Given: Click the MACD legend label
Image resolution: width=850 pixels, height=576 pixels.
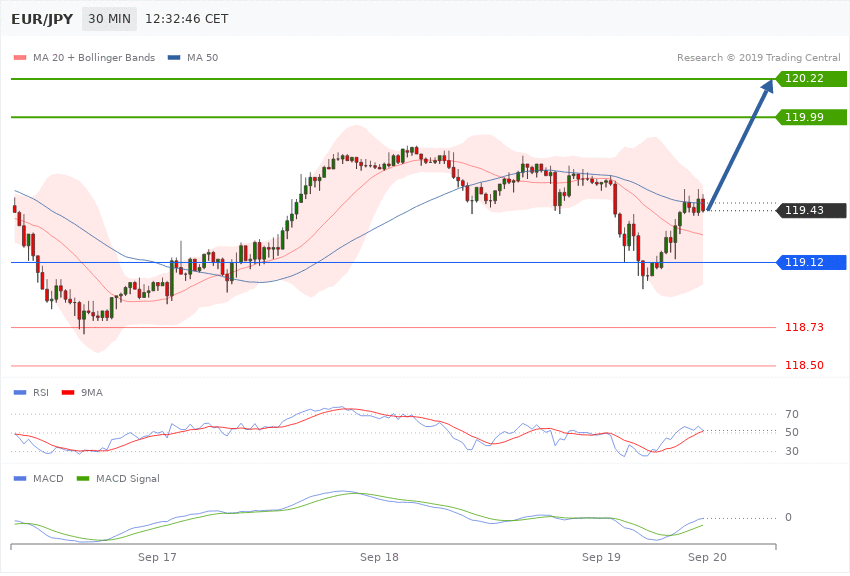Looking at the screenshot, I should point(48,478).
